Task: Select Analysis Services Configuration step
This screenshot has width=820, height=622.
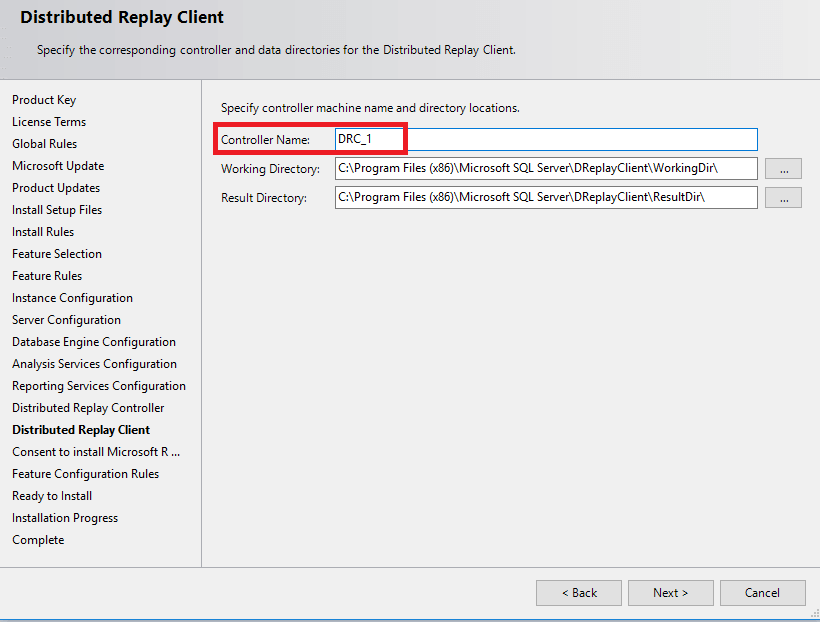Action: [x=94, y=364]
